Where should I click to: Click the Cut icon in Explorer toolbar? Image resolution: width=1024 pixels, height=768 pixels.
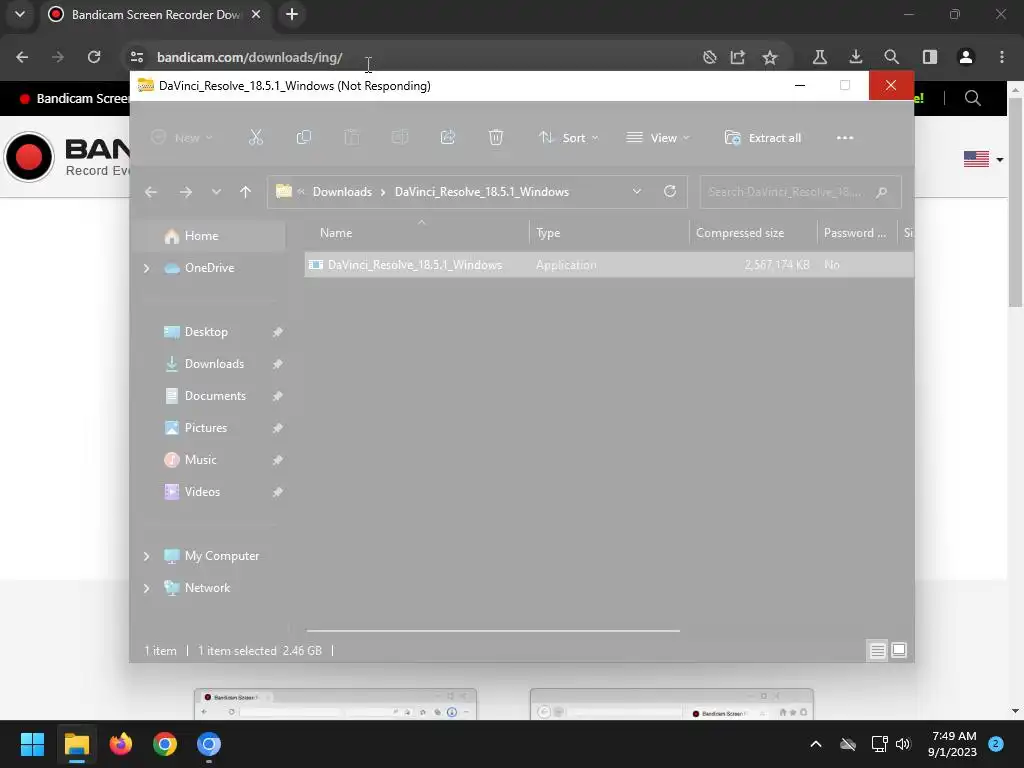[x=255, y=137]
